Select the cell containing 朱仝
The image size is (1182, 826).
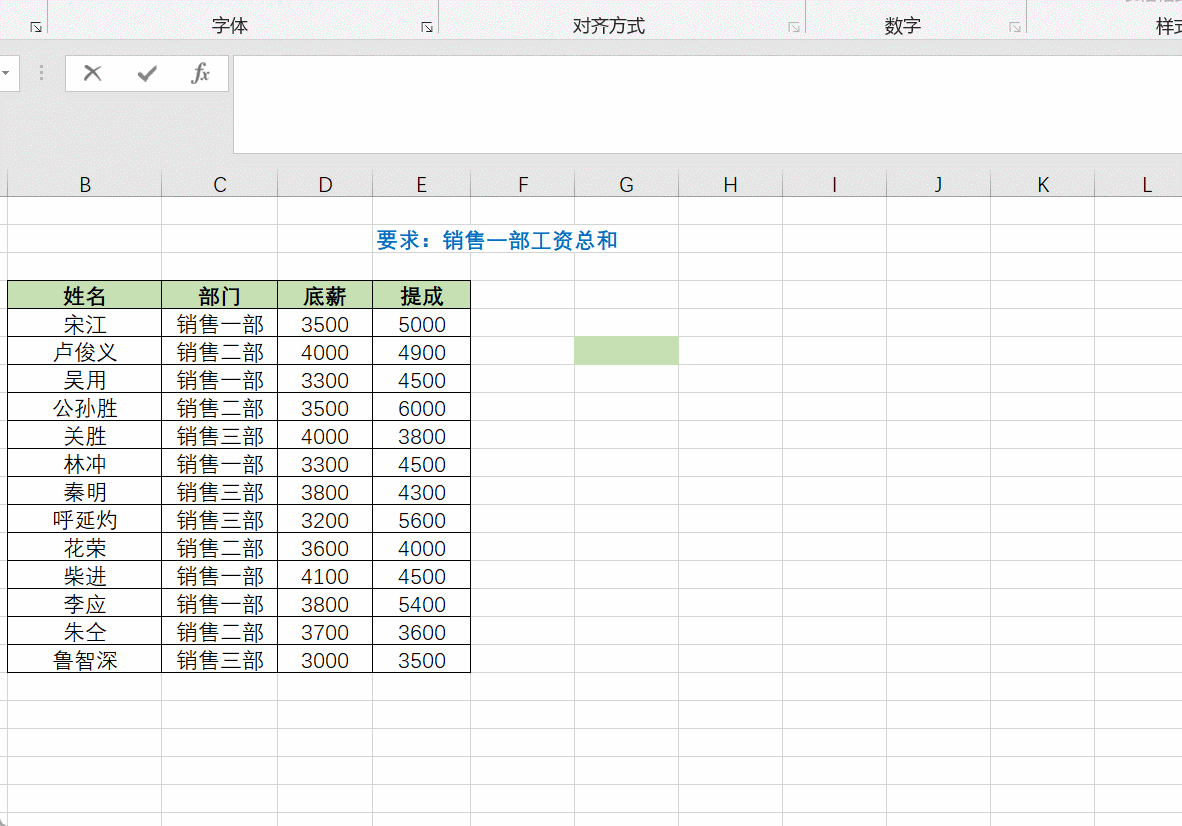coord(84,632)
